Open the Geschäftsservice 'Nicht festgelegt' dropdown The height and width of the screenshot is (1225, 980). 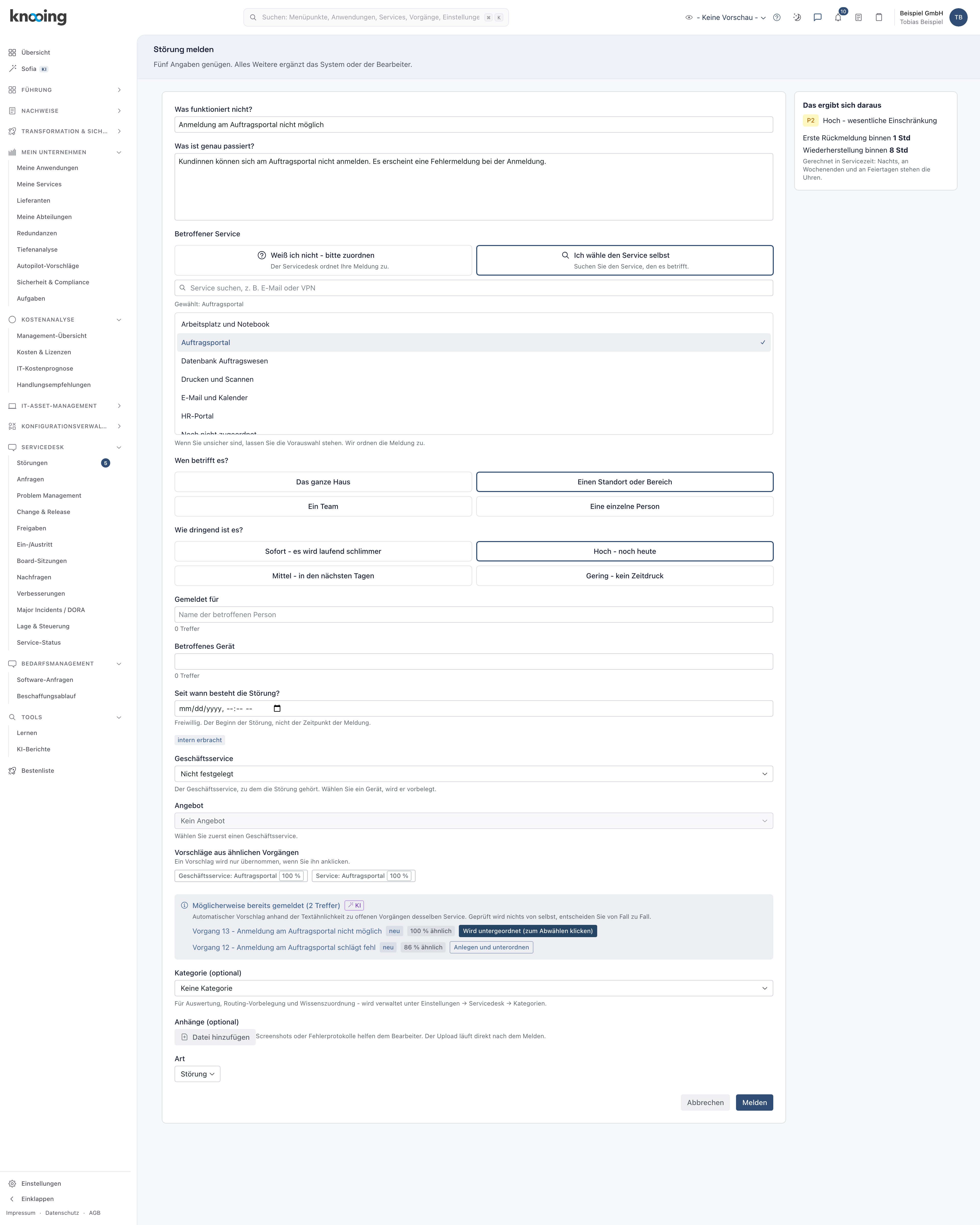(x=474, y=774)
